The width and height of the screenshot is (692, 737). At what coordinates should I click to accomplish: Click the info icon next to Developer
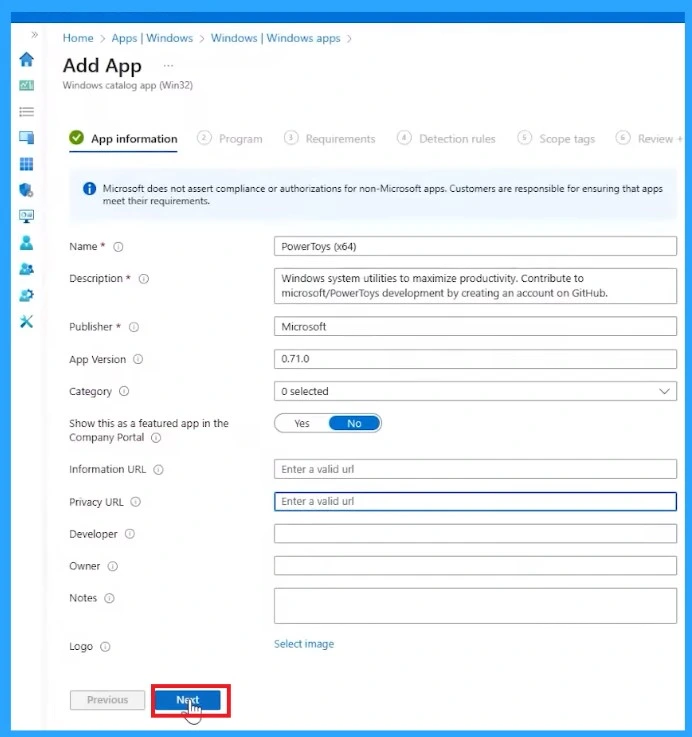[130, 534]
